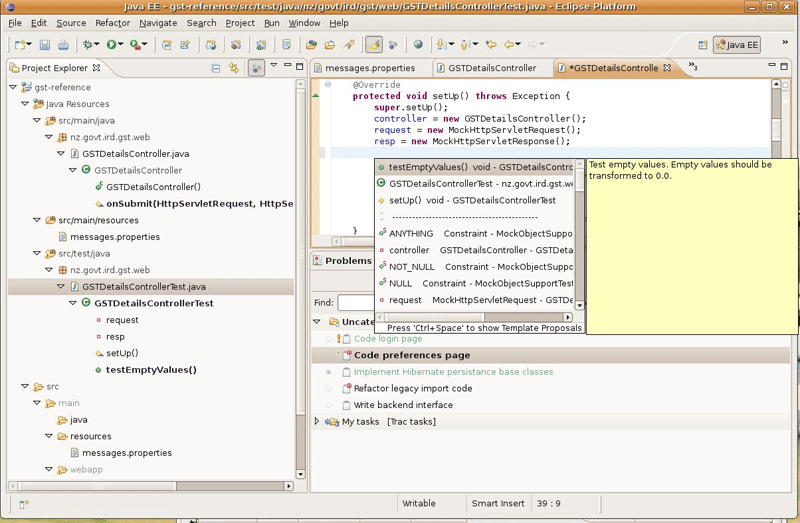Open the Run configurations dropdown arrow
Image resolution: width=800 pixels, height=523 pixels.
point(121,45)
